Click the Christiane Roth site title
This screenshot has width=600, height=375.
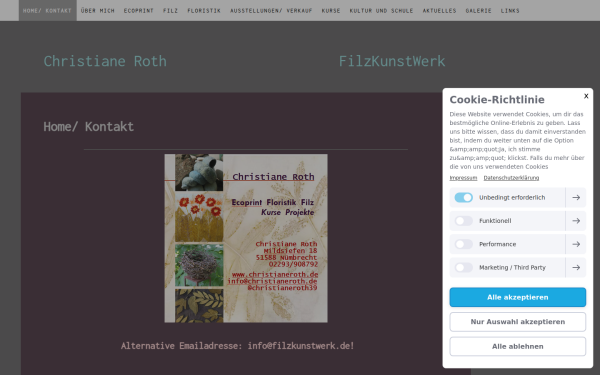[x=105, y=61]
